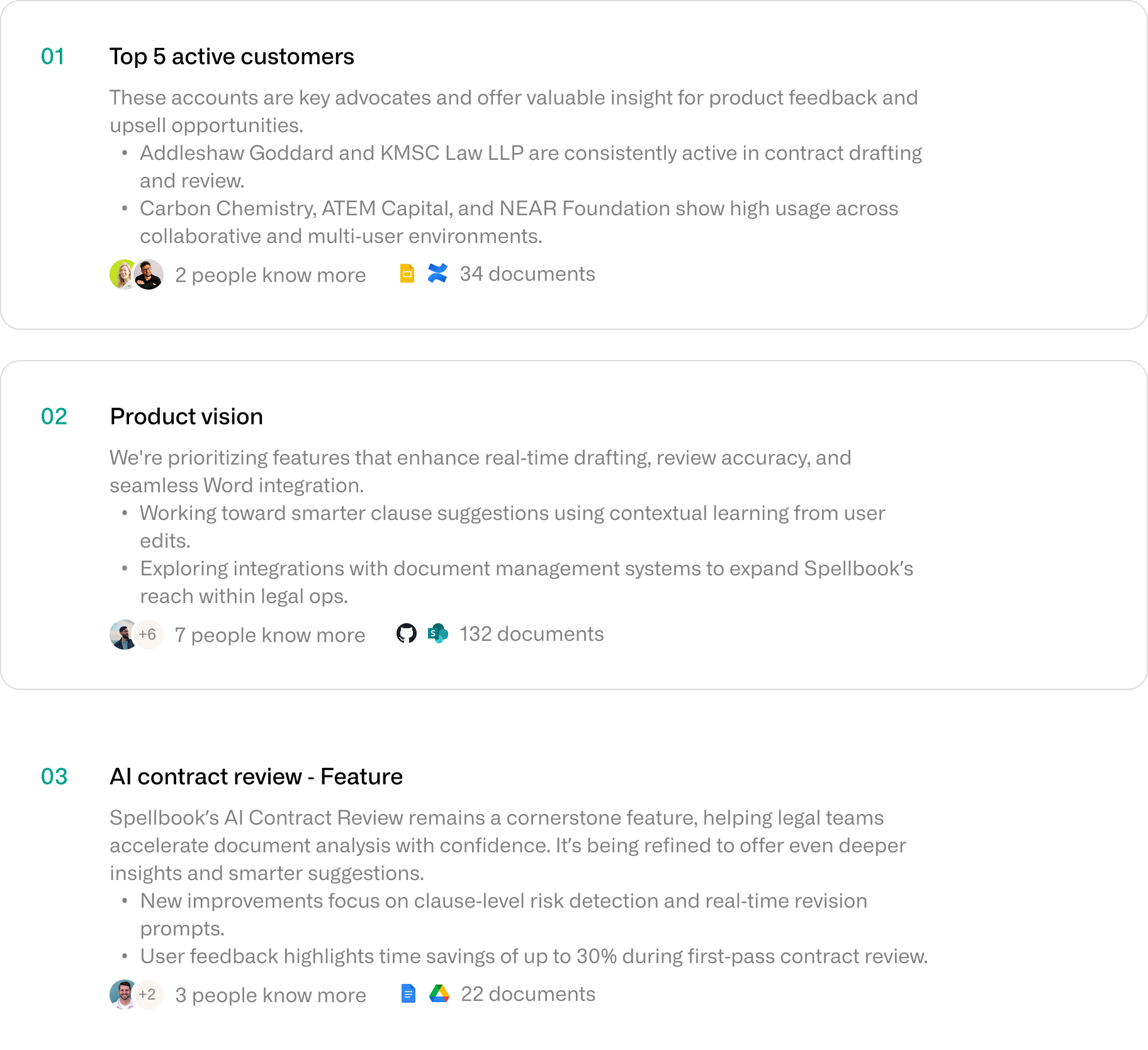View the 34 documents list
The image size is (1148, 1050).
pos(527,274)
